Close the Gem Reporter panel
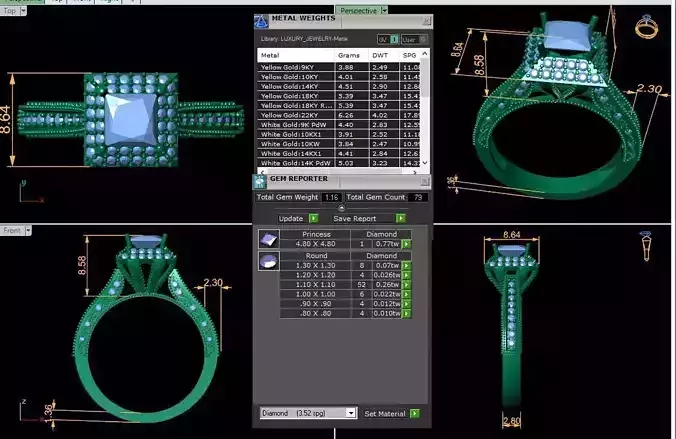Image resolution: width=676 pixels, height=439 pixels. pyautogui.click(x=425, y=182)
